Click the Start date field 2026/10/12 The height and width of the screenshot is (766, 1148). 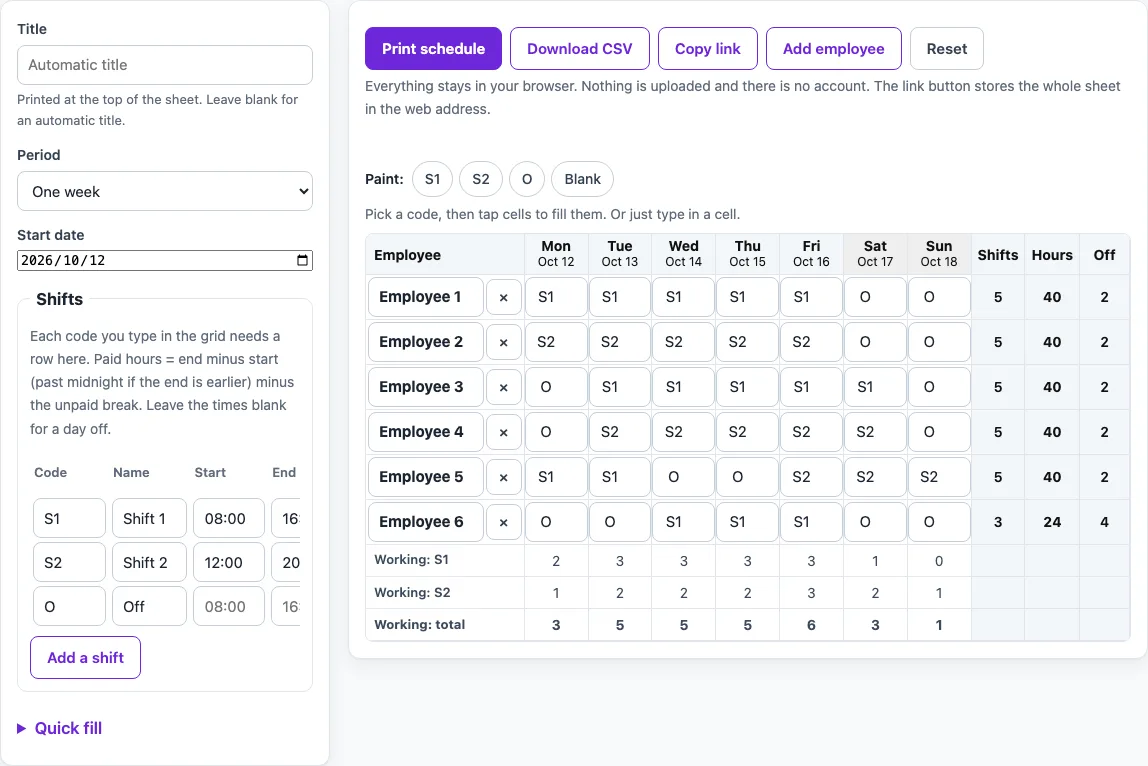165,260
